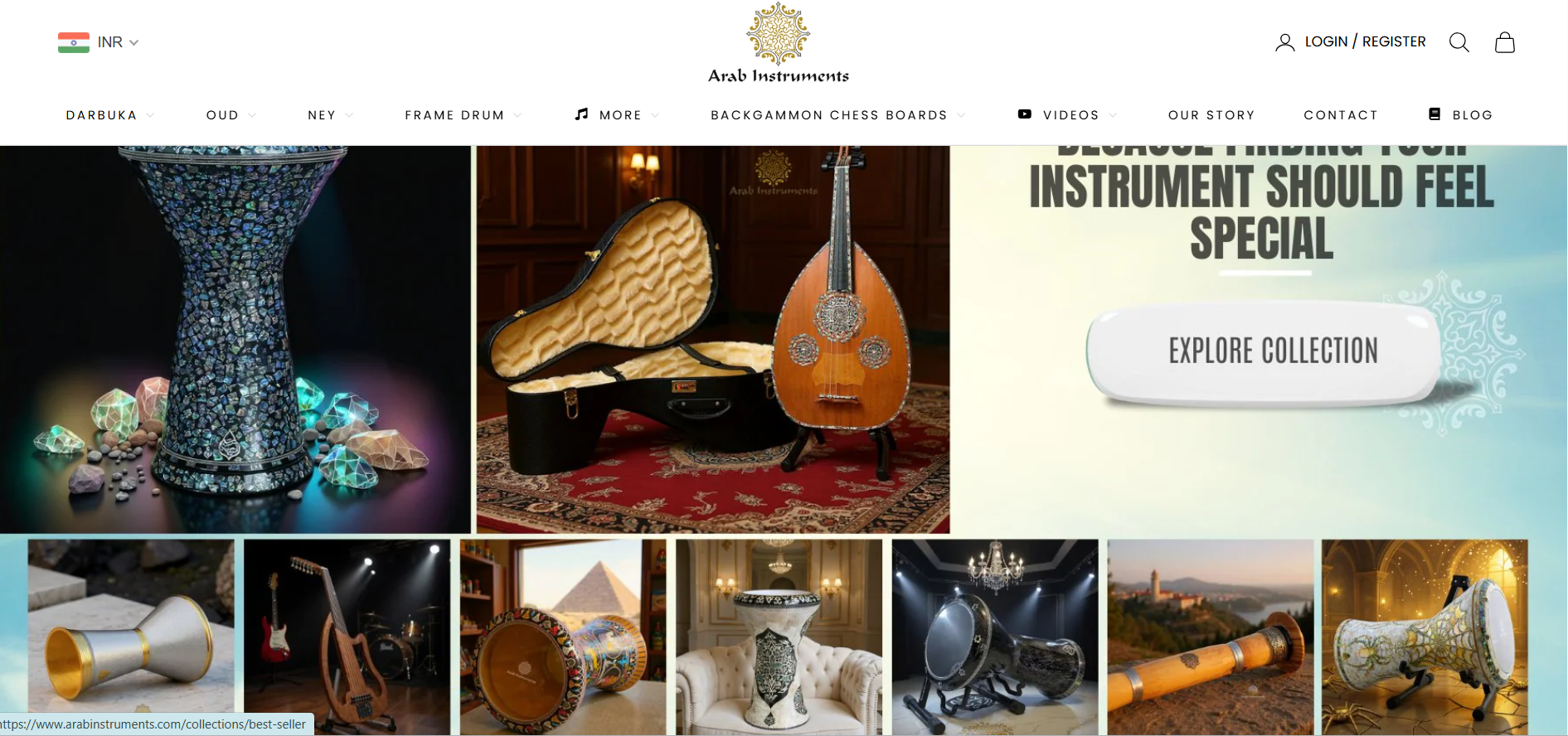Screen dimensions: 1568x736
Task: Click the India flag currency icon
Action: pyautogui.click(x=74, y=42)
